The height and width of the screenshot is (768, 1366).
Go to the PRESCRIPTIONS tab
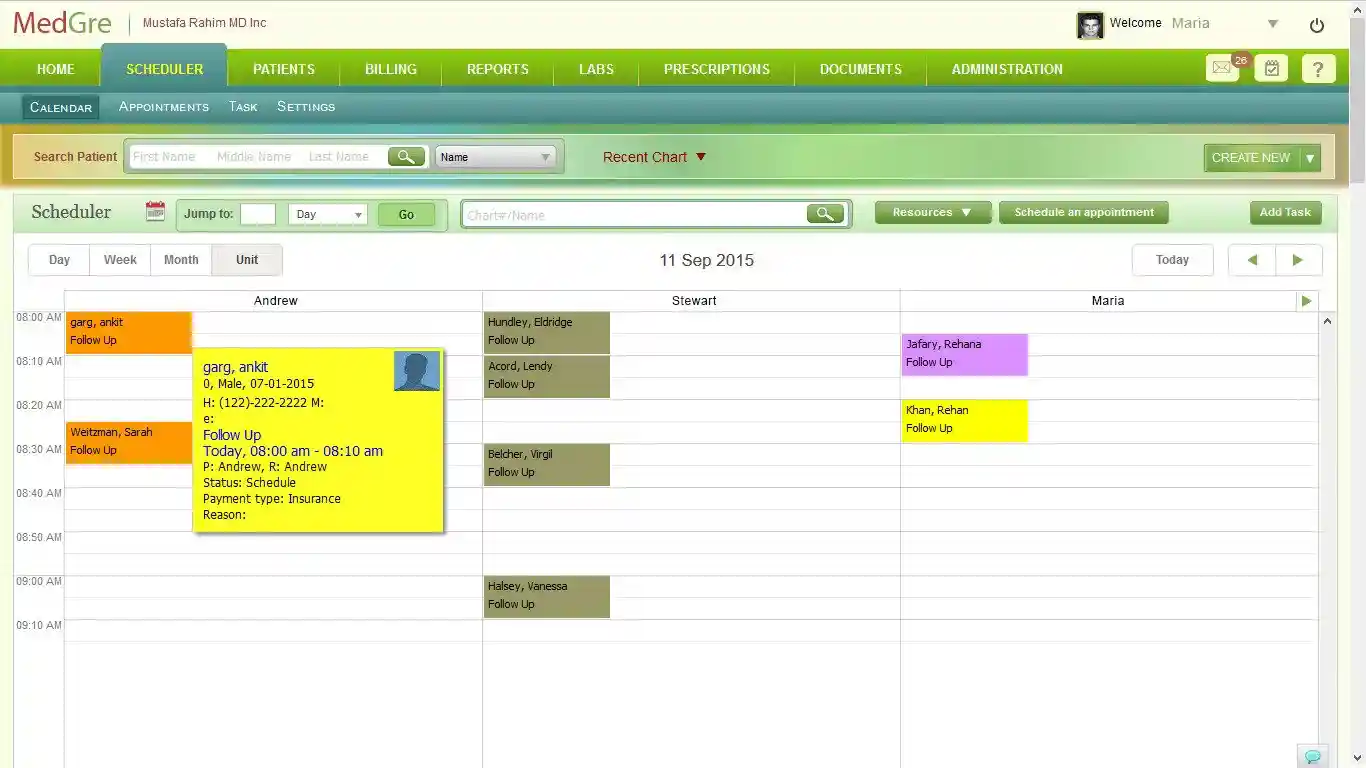point(716,69)
